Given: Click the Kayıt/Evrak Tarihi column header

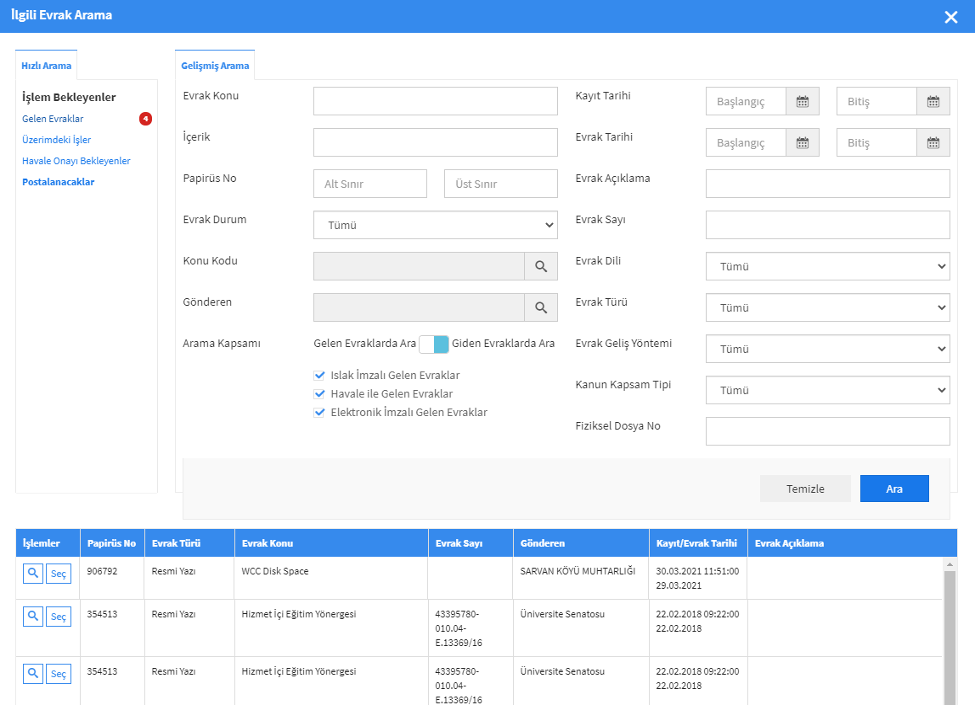Looking at the screenshot, I should 697,543.
